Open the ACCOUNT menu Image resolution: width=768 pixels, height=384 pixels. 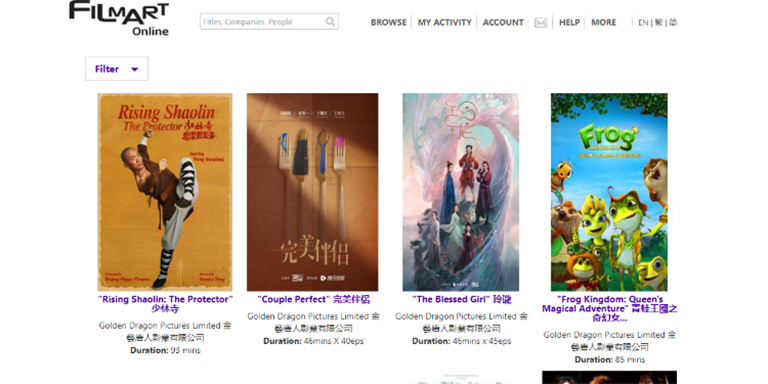(503, 23)
